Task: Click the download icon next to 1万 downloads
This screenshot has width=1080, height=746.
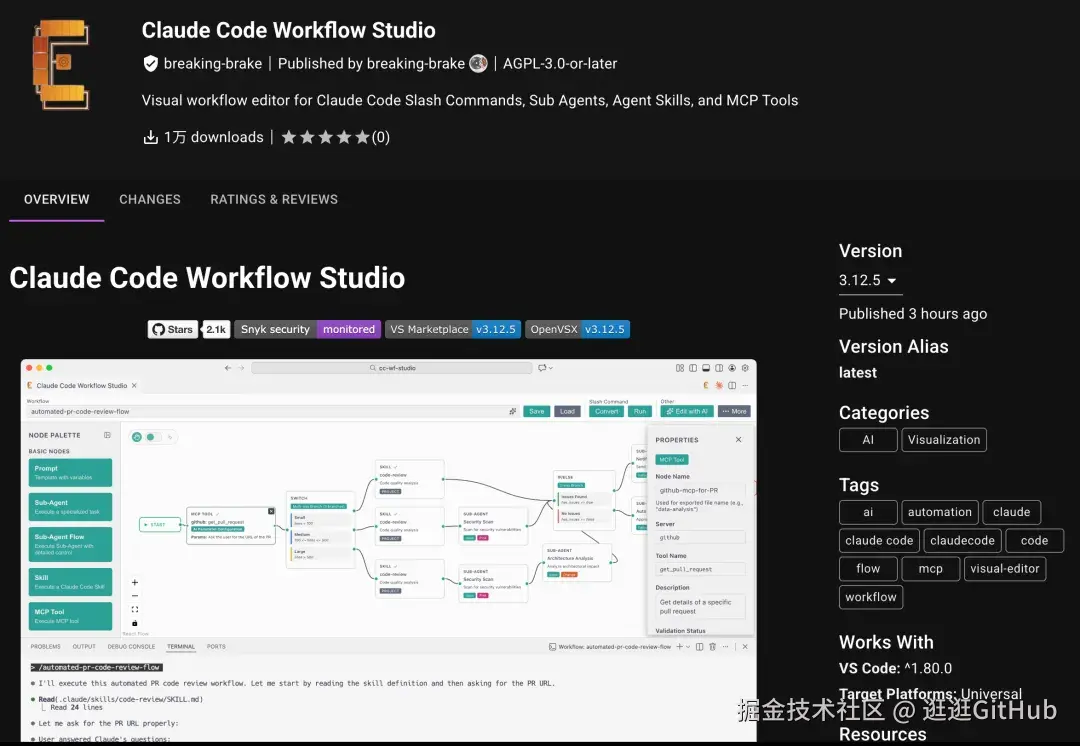Action: 150,137
